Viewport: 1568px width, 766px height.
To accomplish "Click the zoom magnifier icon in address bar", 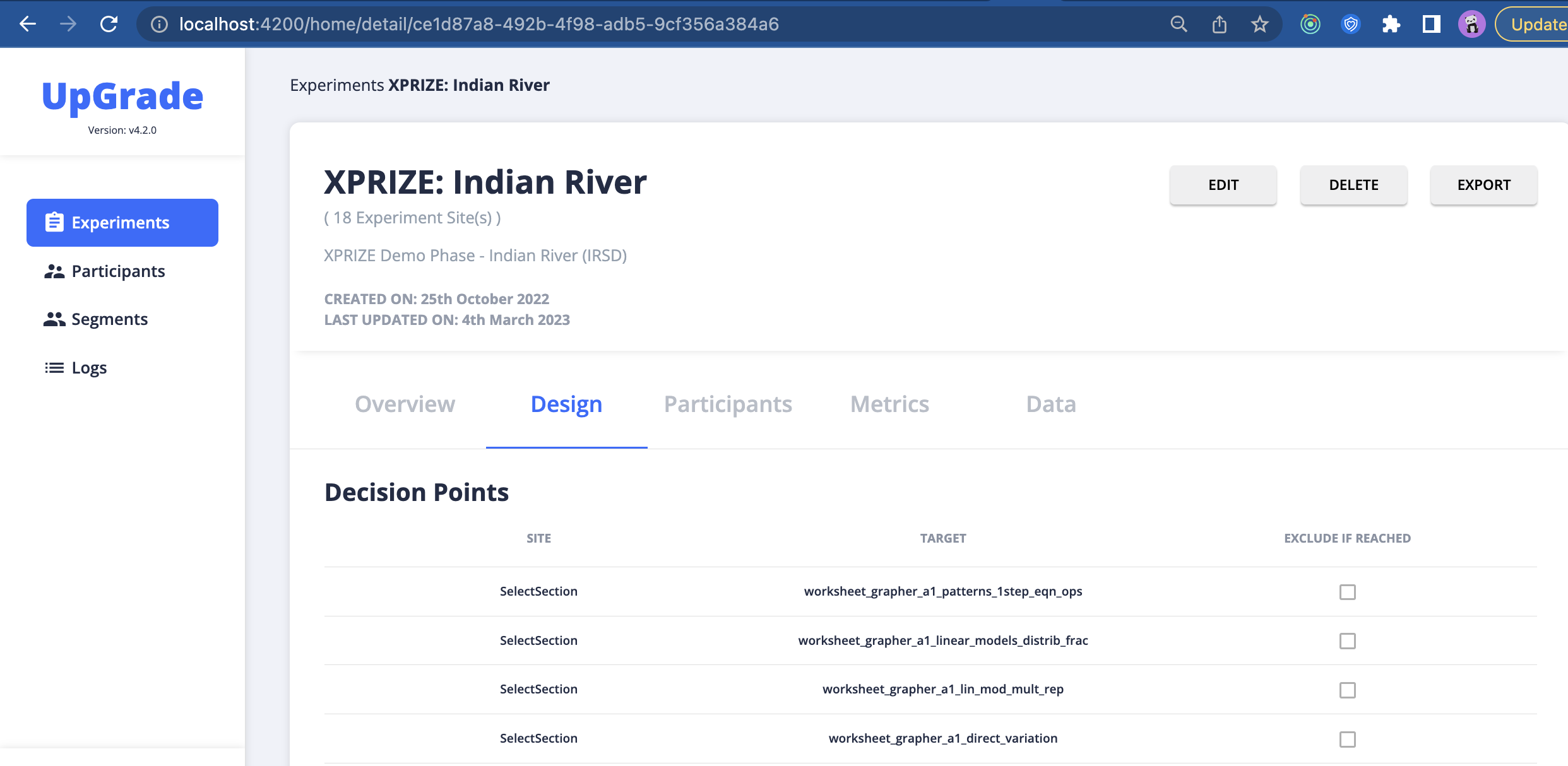I will (x=1179, y=24).
